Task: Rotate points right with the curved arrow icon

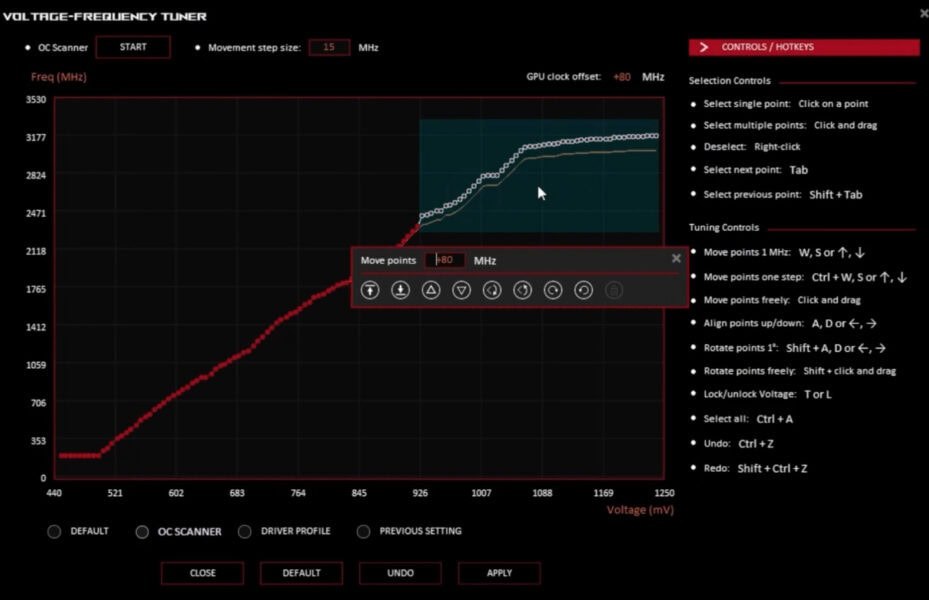Action: [522, 290]
